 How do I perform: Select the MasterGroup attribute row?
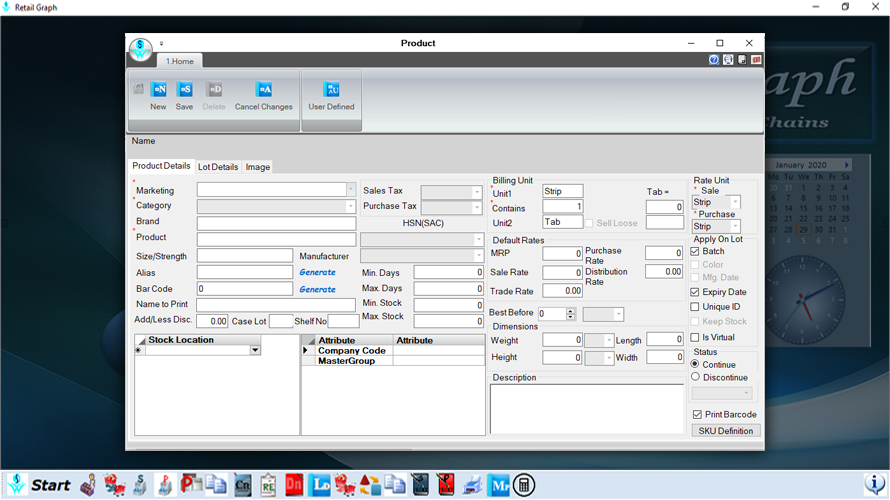click(393, 361)
